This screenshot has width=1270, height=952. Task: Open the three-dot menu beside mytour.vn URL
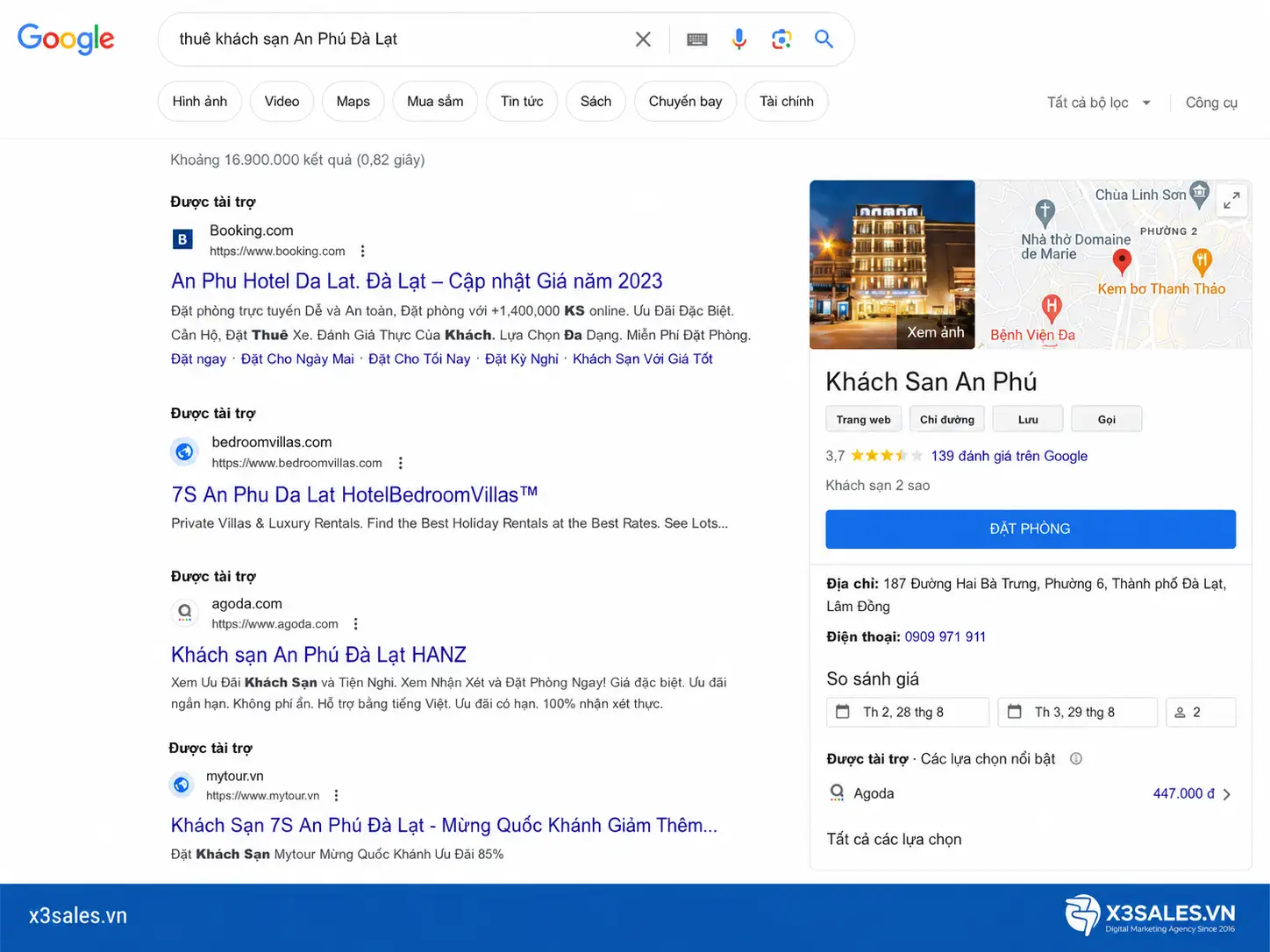pyautogui.click(x=336, y=795)
